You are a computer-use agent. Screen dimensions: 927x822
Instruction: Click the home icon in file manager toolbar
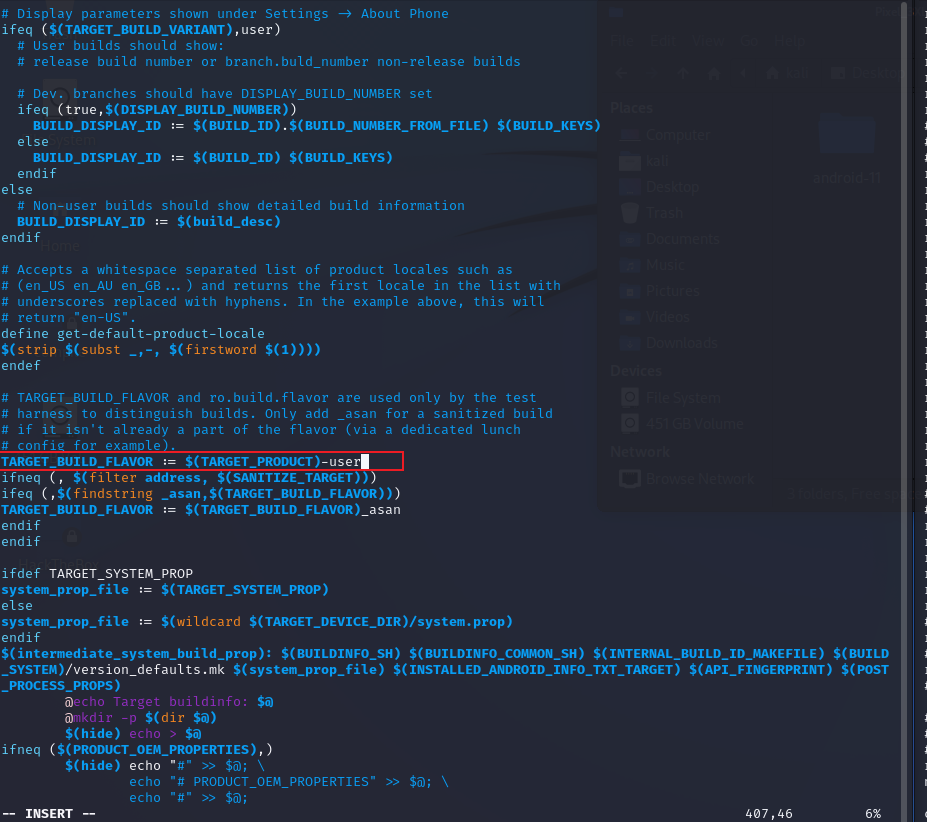[713, 73]
